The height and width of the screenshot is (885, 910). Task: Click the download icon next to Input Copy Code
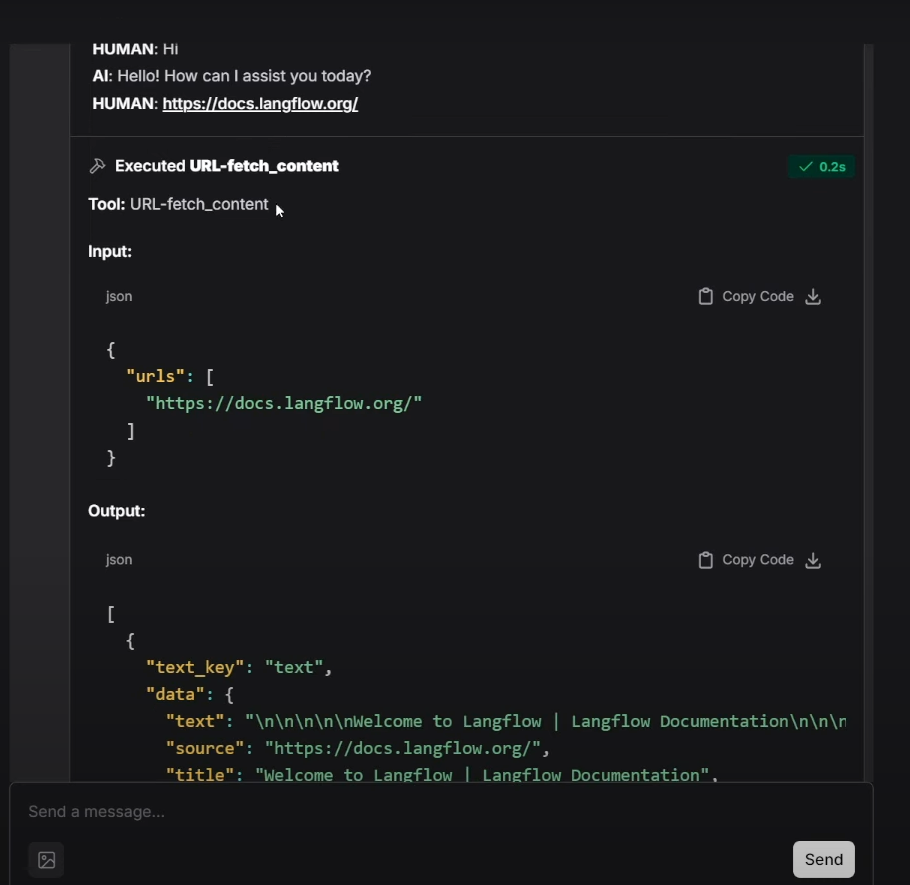click(813, 296)
